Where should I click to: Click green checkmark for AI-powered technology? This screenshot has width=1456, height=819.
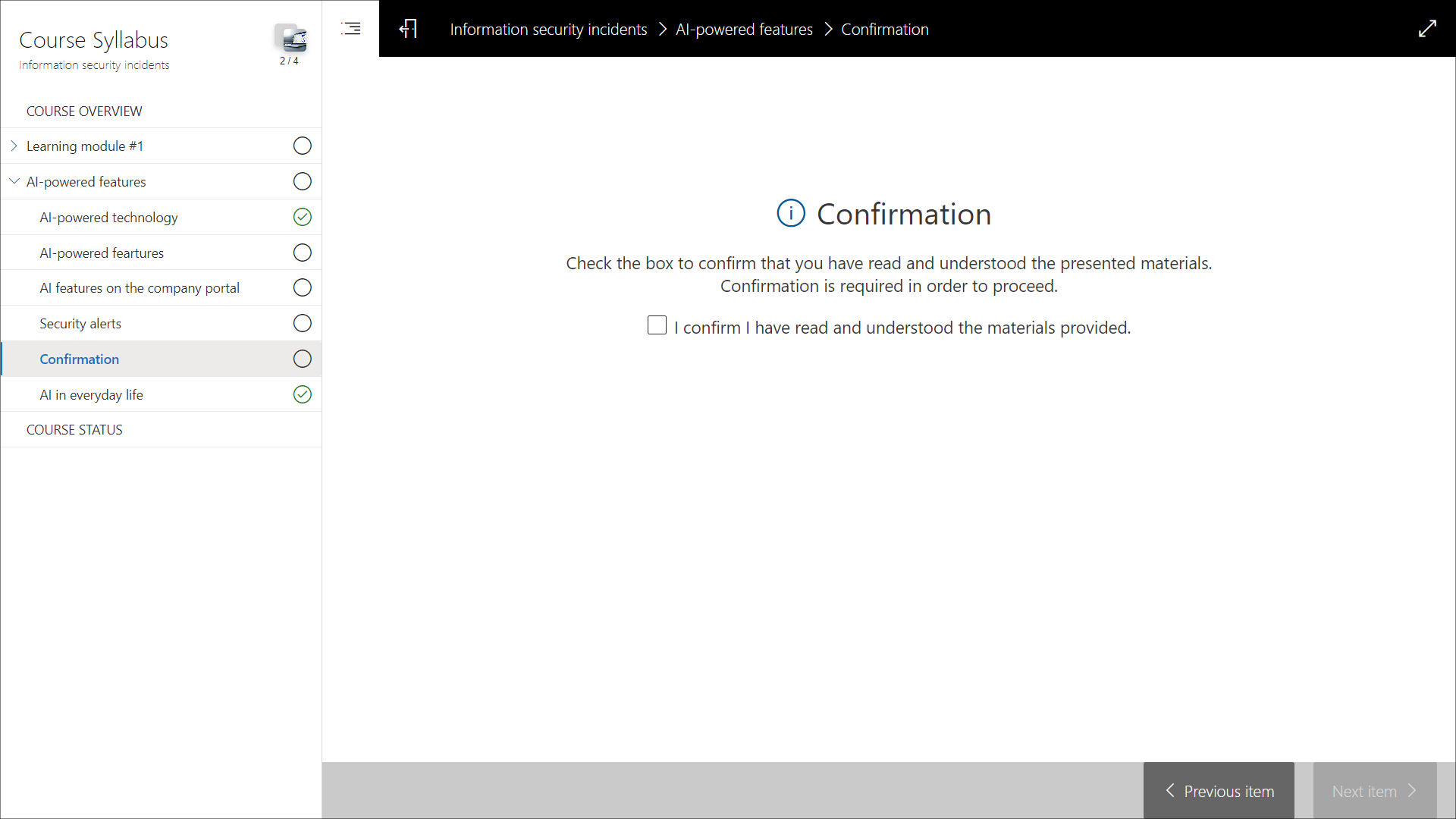(x=302, y=218)
